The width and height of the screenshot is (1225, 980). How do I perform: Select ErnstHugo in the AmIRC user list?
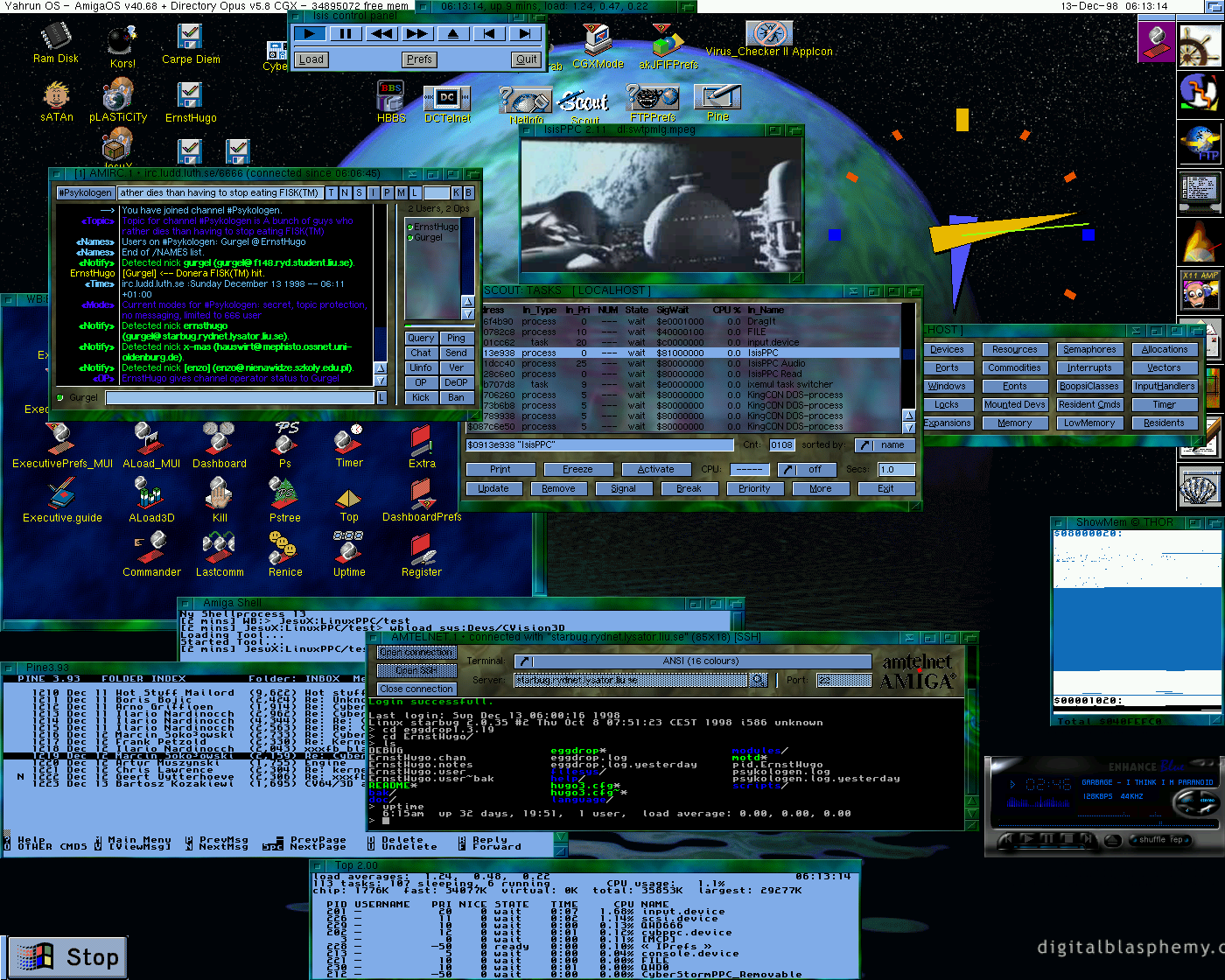[x=435, y=227]
